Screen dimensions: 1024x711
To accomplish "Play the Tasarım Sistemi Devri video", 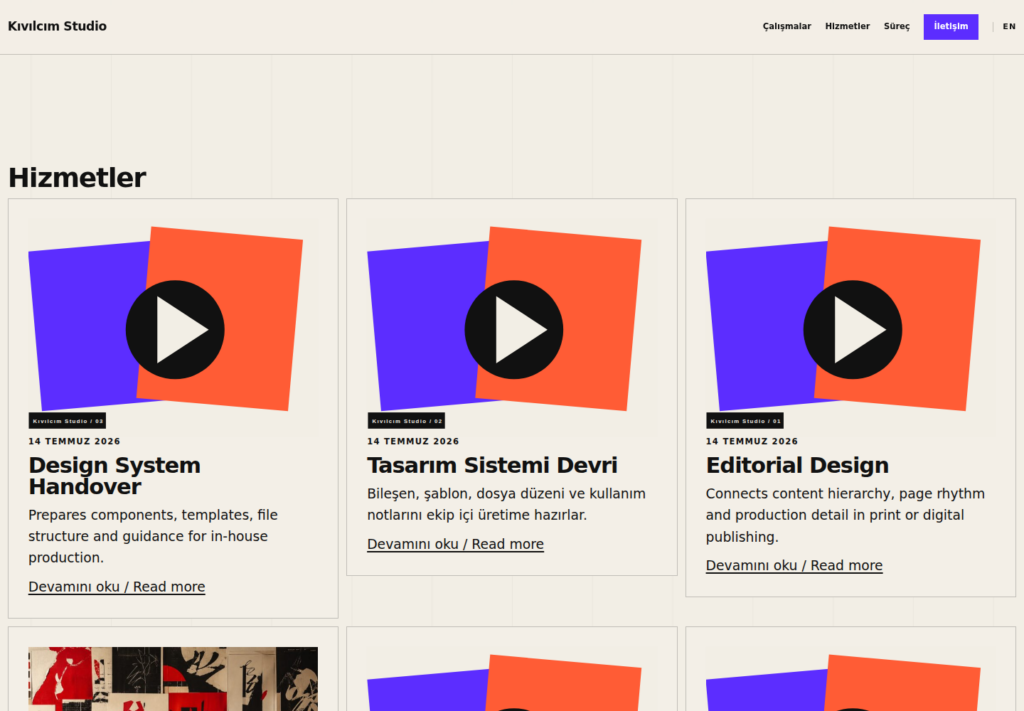I will click(514, 330).
